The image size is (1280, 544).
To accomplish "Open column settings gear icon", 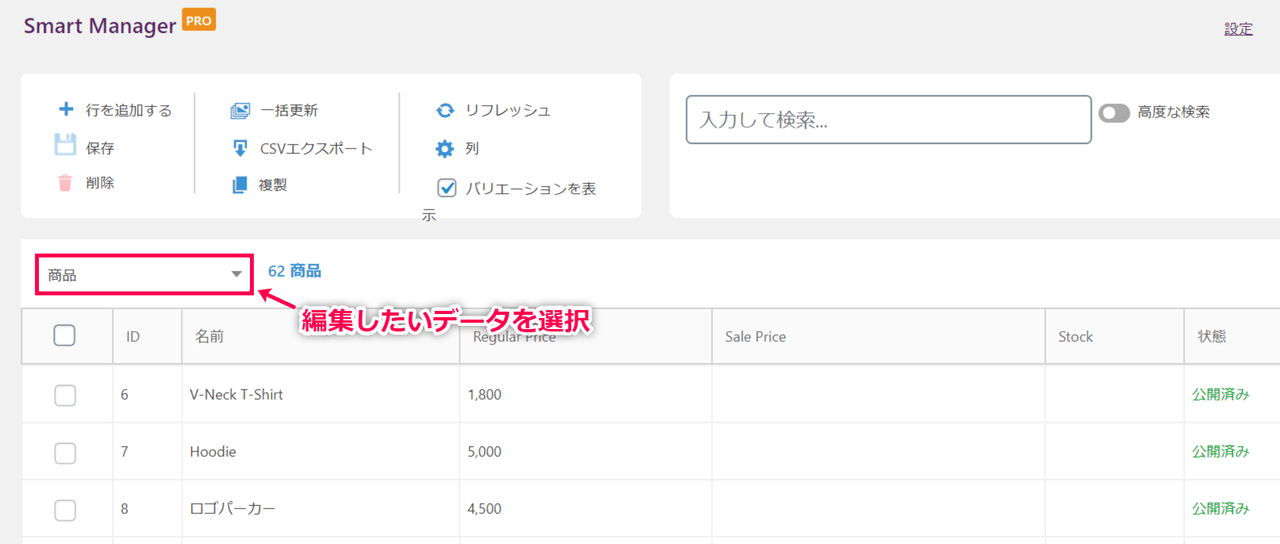I will point(445,149).
